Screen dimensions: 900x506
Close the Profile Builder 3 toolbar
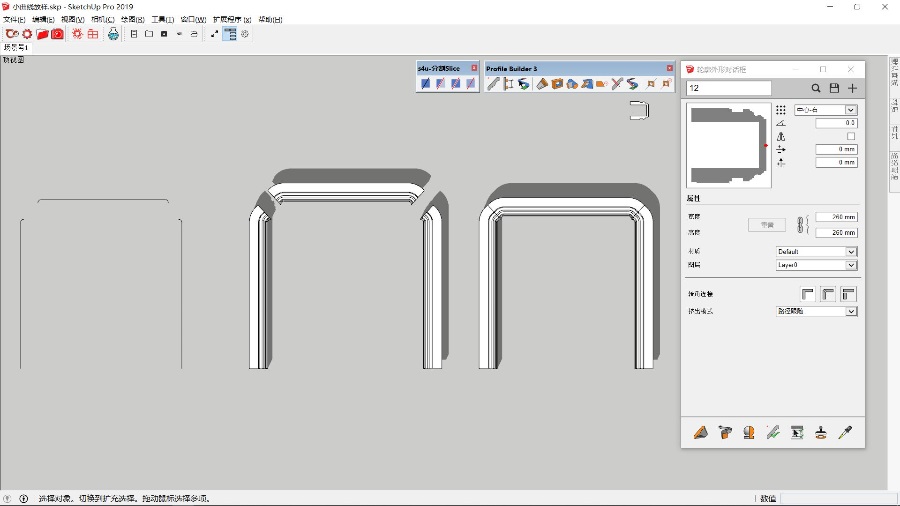pos(669,68)
